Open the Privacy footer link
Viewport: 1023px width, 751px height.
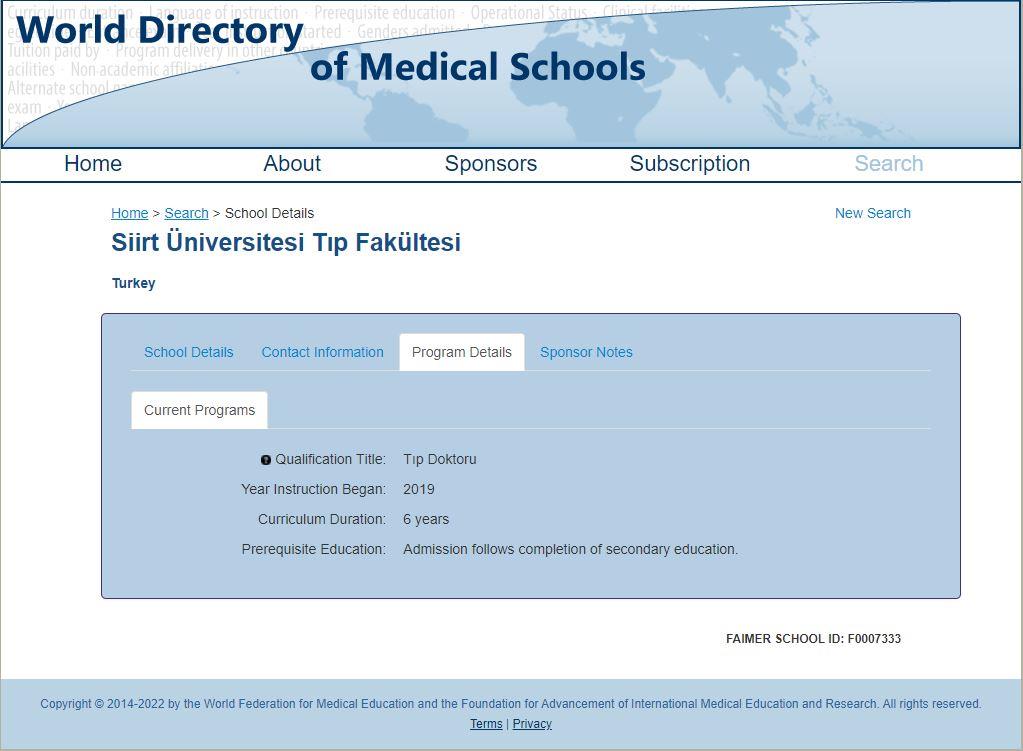532,724
